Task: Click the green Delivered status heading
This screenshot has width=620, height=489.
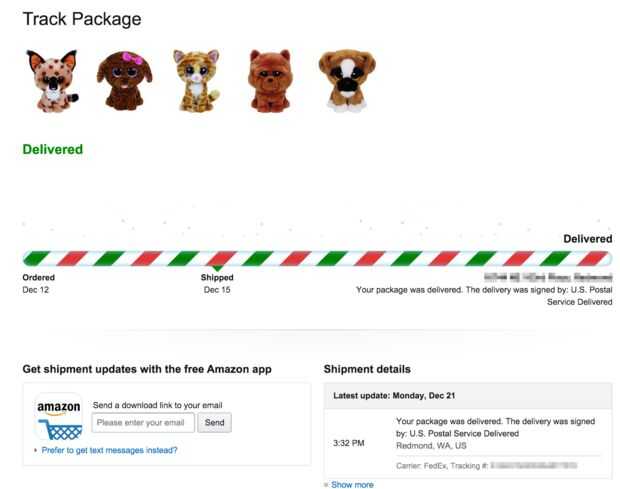Action: point(53,149)
